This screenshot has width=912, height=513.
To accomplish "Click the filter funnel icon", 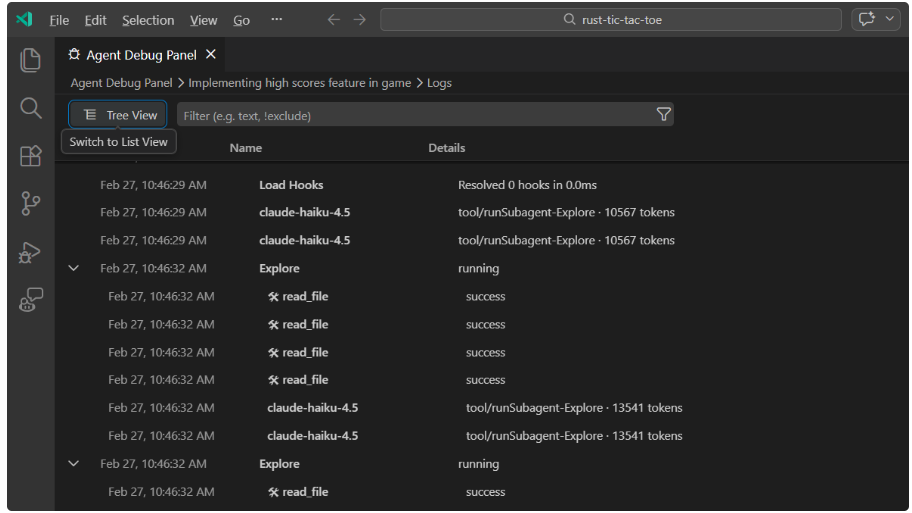I will click(663, 115).
